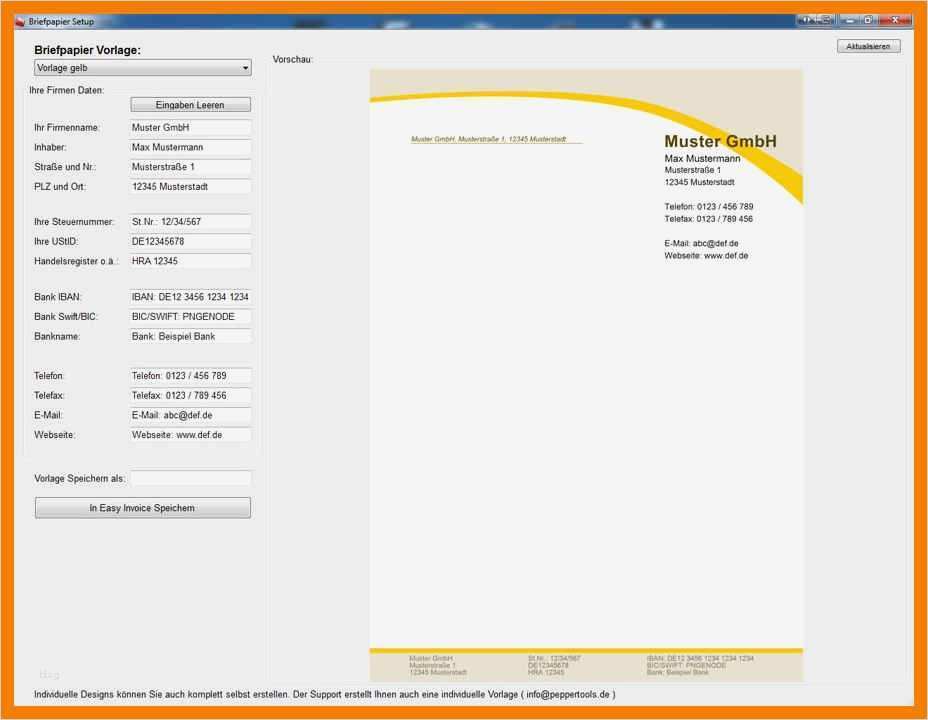
Task: Maximize the Briefpapier Setup window
Action: tap(868, 20)
